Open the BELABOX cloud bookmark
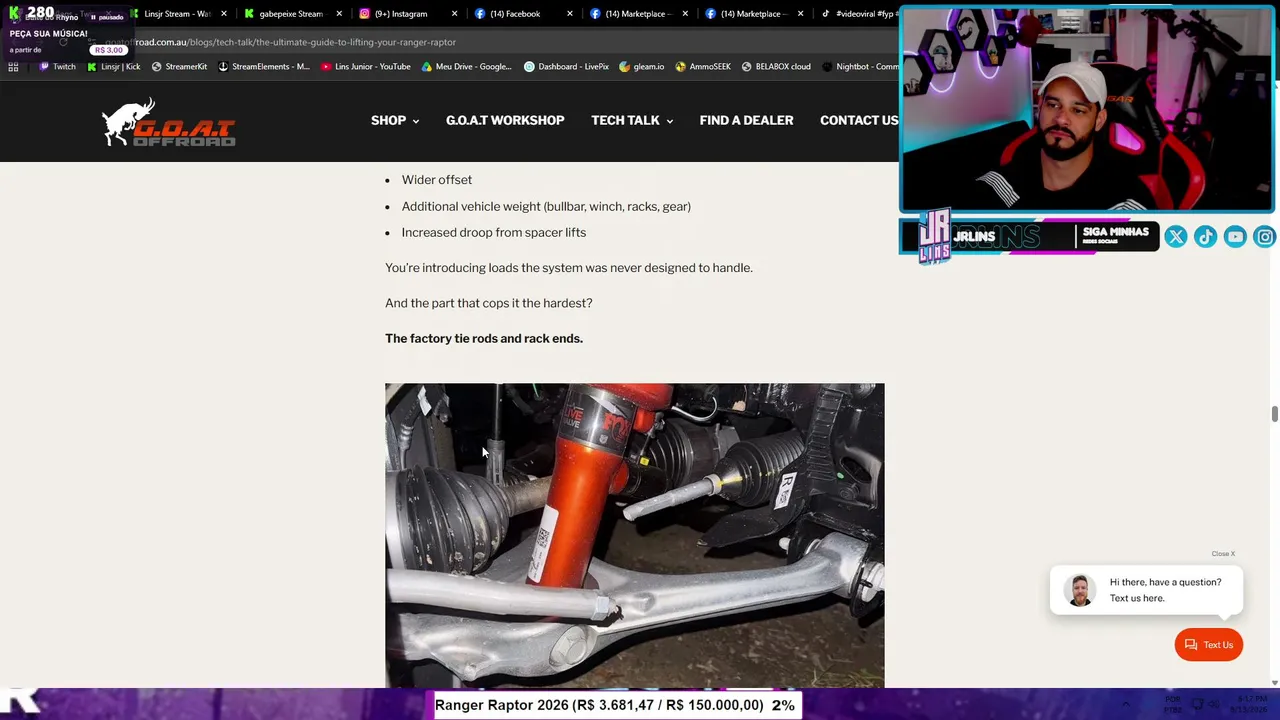Image resolution: width=1280 pixels, height=720 pixels. [776, 67]
